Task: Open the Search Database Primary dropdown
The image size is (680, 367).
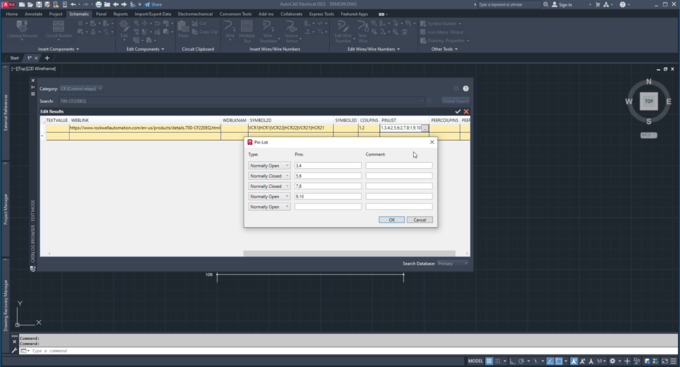Action: [x=452, y=263]
